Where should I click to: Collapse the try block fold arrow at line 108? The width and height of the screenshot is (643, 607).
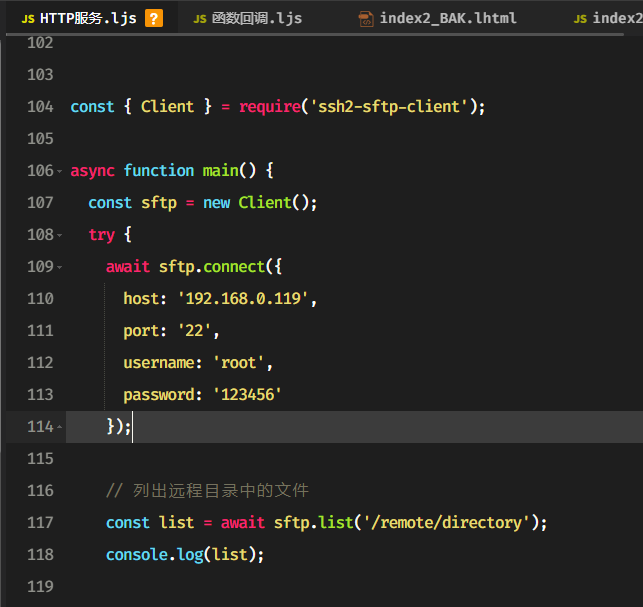[59, 235]
